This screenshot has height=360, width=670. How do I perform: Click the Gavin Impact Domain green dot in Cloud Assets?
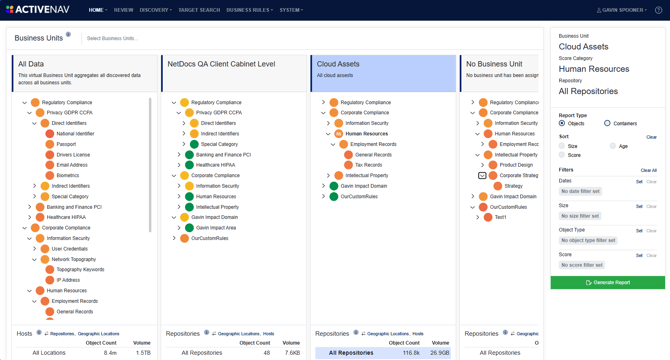tap(334, 186)
